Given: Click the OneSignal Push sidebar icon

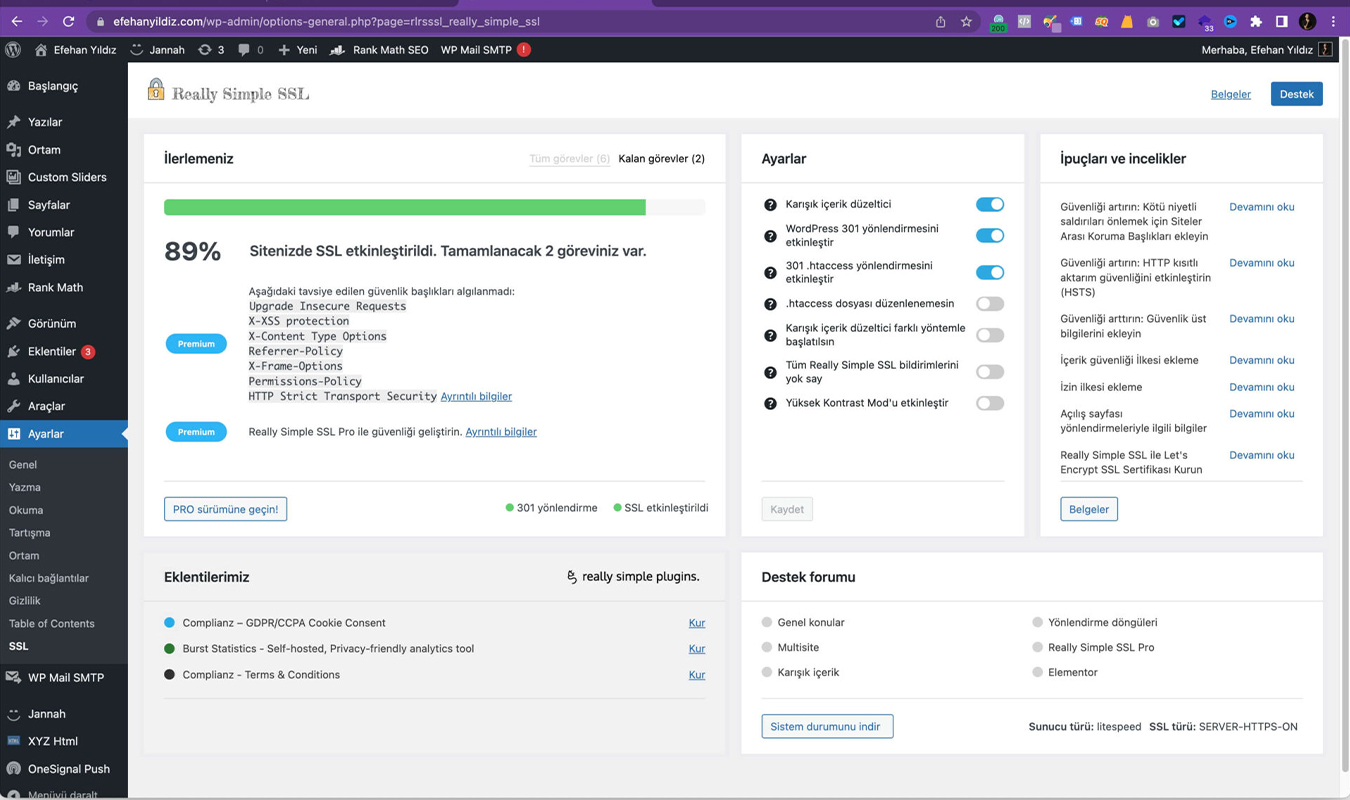Looking at the screenshot, I should [x=14, y=769].
